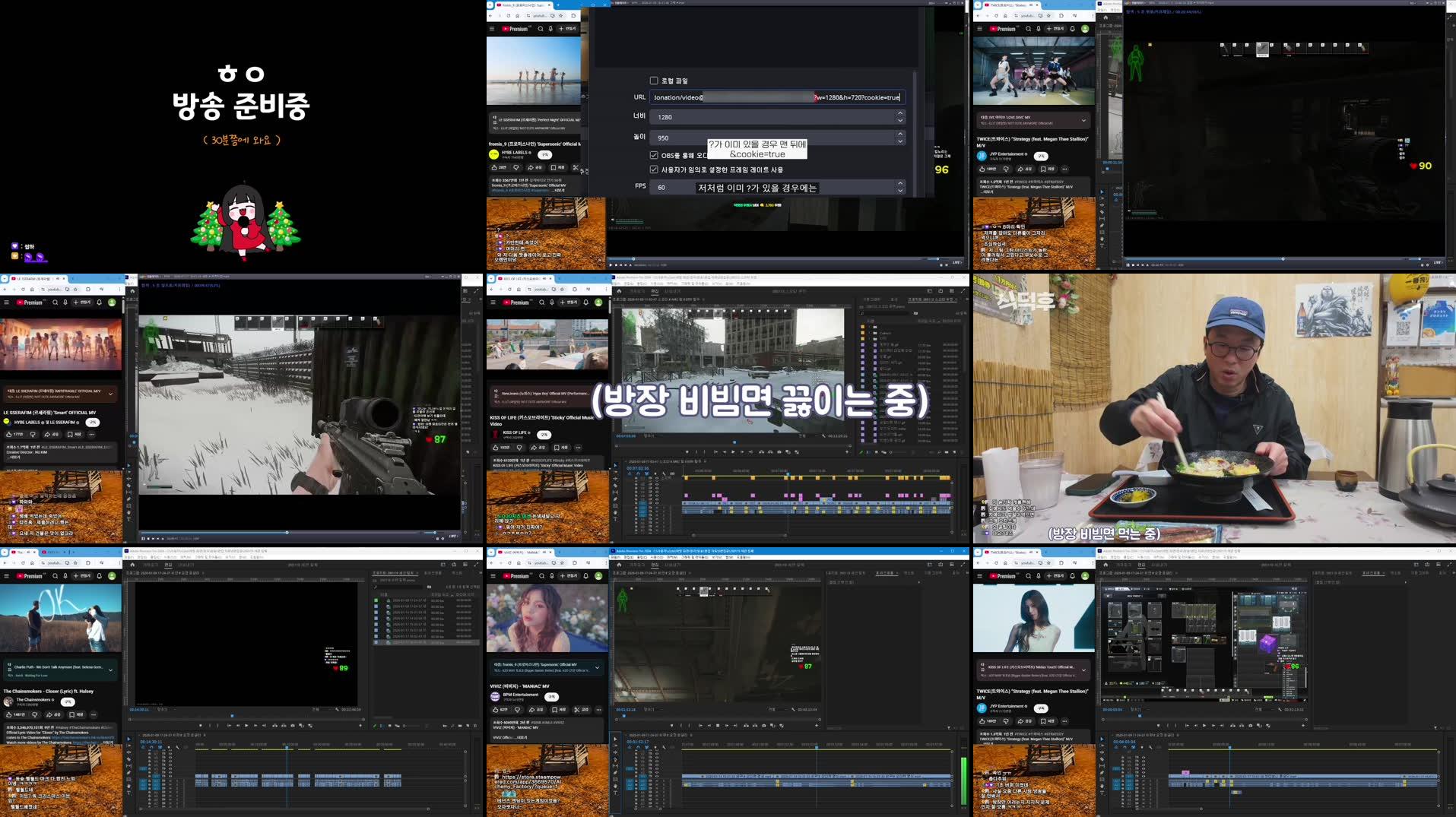Open YouTube voice search microphone
The image size is (1456, 817).
[x=552, y=302]
